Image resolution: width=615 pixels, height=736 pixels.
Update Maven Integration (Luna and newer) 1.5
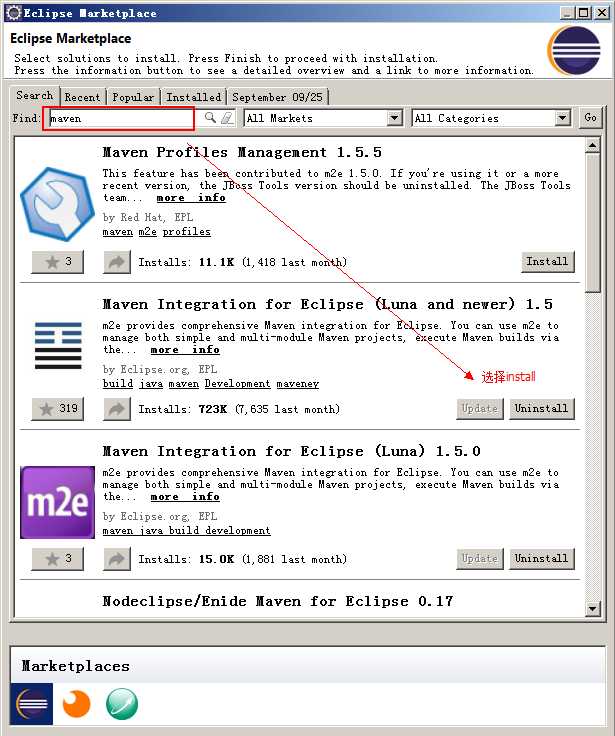pyautogui.click(x=480, y=408)
